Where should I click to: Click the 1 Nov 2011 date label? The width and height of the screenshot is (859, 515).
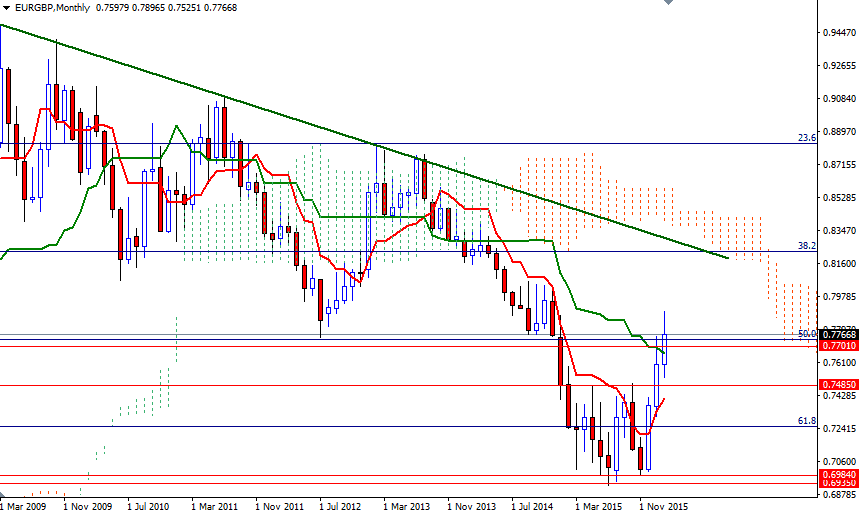coord(279,506)
